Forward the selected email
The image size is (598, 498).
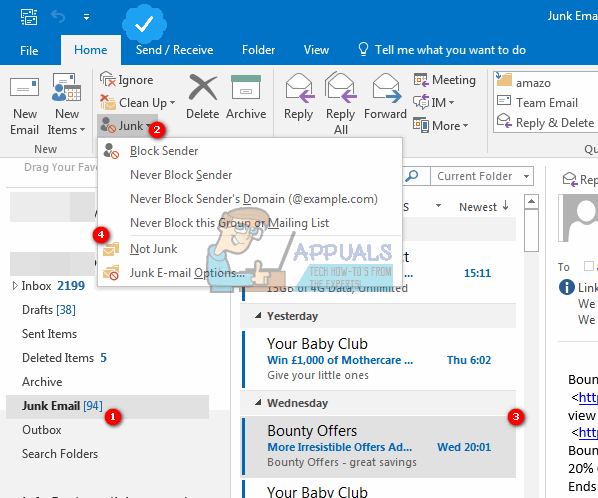tap(385, 98)
